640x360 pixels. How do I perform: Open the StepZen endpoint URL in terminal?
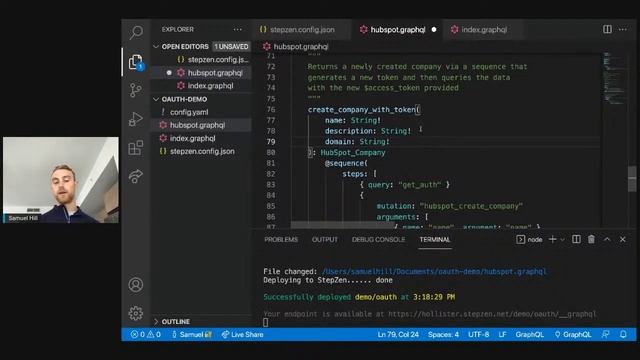click(x=492, y=314)
